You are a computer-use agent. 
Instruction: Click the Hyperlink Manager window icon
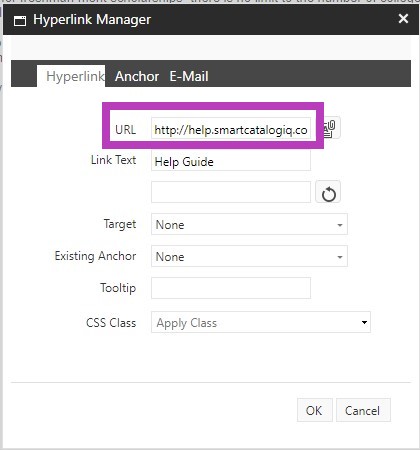click(20, 20)
